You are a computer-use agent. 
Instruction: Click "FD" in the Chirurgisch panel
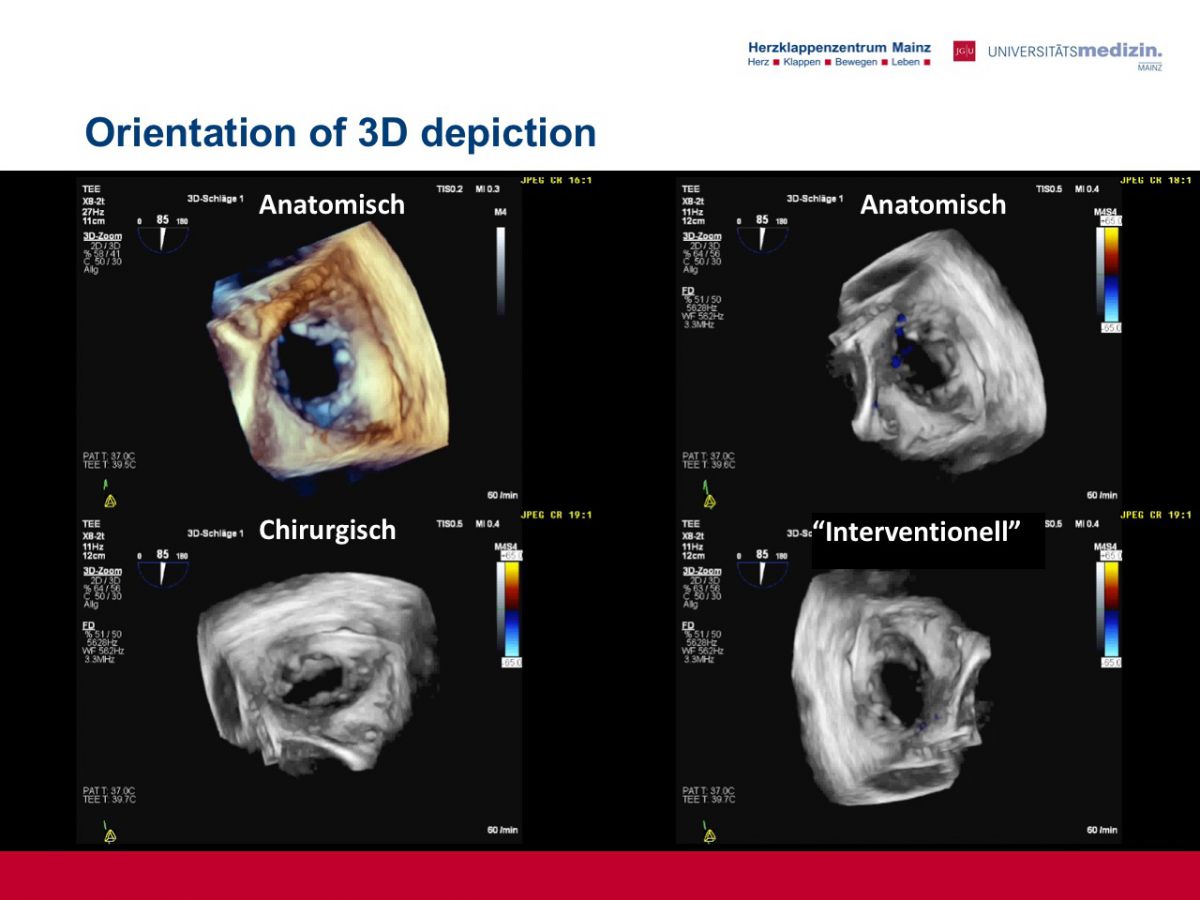(x=87, y=624)
